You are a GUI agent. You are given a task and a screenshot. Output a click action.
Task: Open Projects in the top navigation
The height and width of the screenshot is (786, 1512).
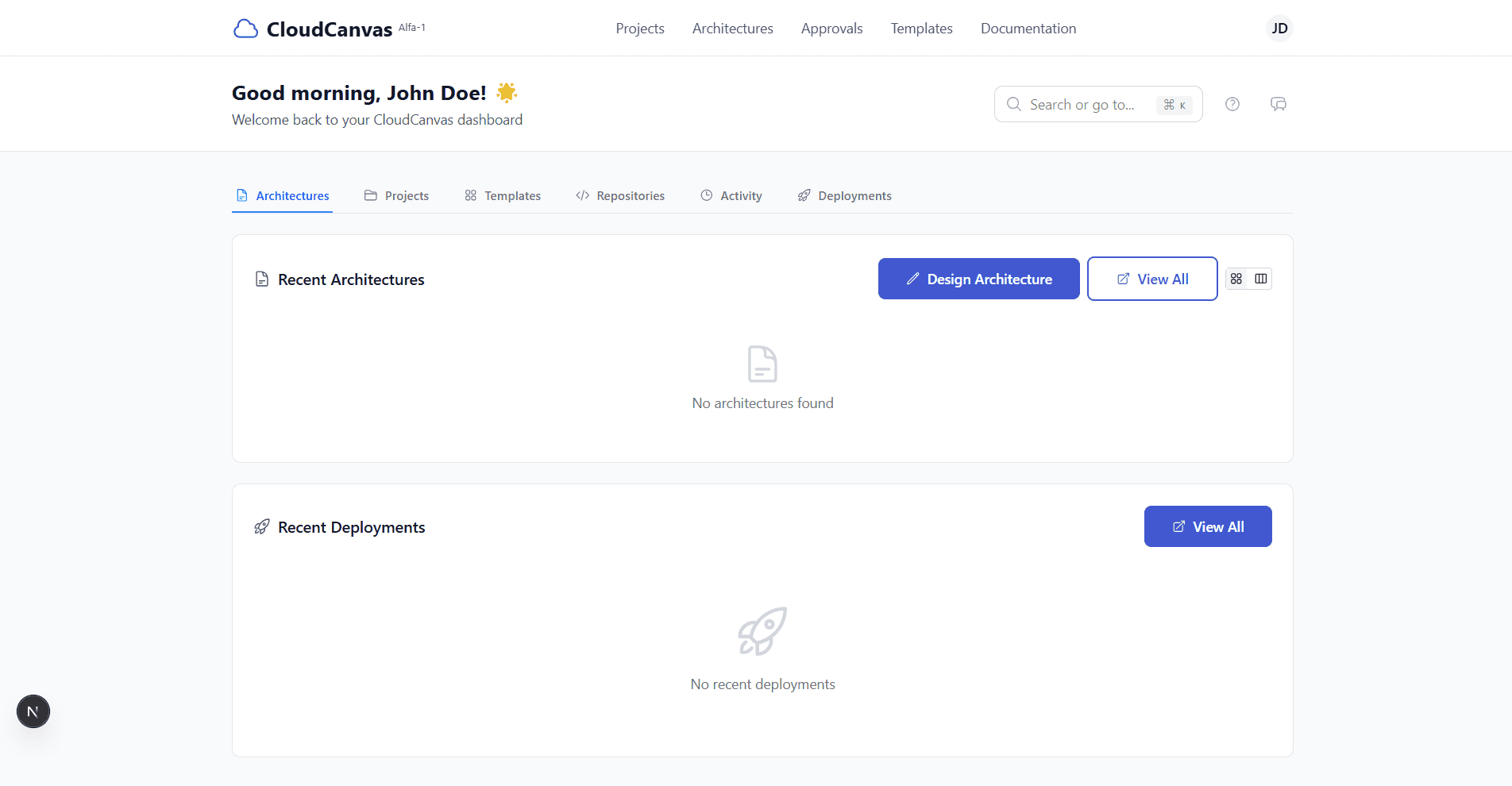639,28
